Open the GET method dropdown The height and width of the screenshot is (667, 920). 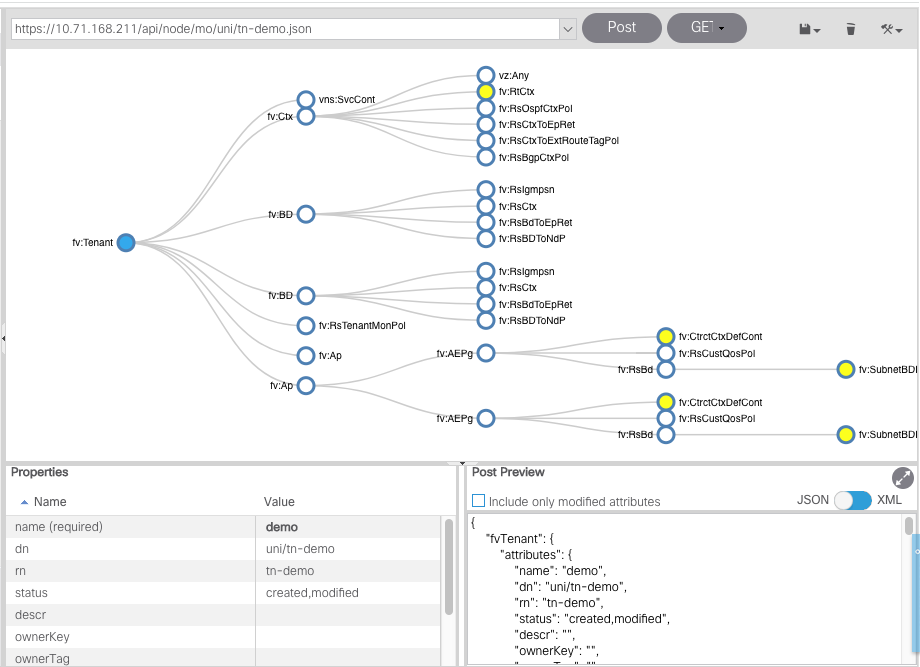707,28
